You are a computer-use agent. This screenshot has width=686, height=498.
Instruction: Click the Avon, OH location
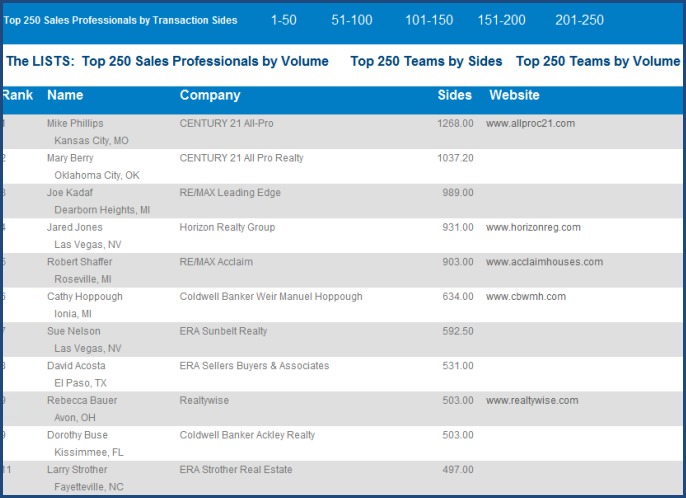75,417
